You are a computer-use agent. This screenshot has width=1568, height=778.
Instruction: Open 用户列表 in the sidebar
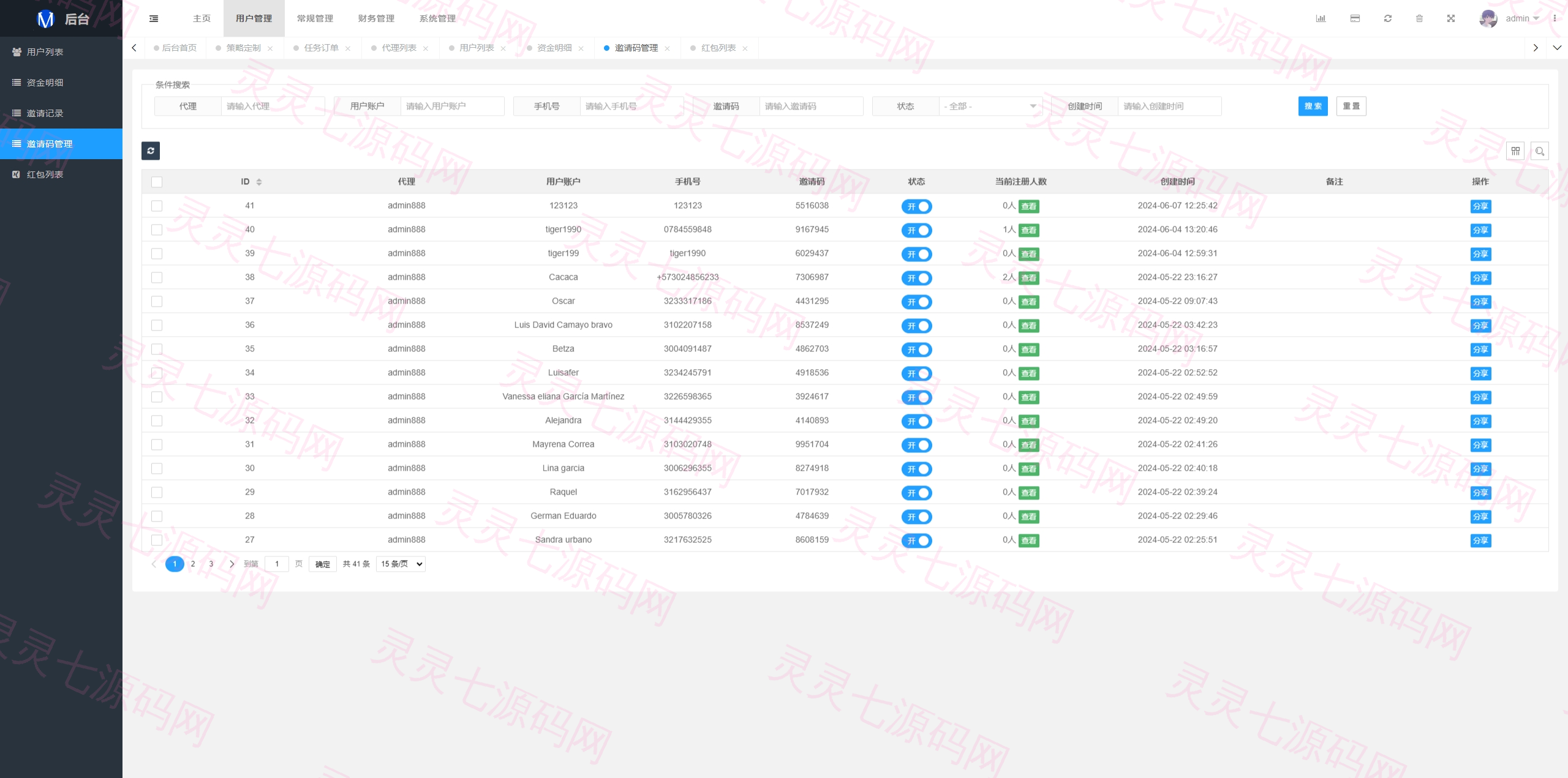point(61,52)
